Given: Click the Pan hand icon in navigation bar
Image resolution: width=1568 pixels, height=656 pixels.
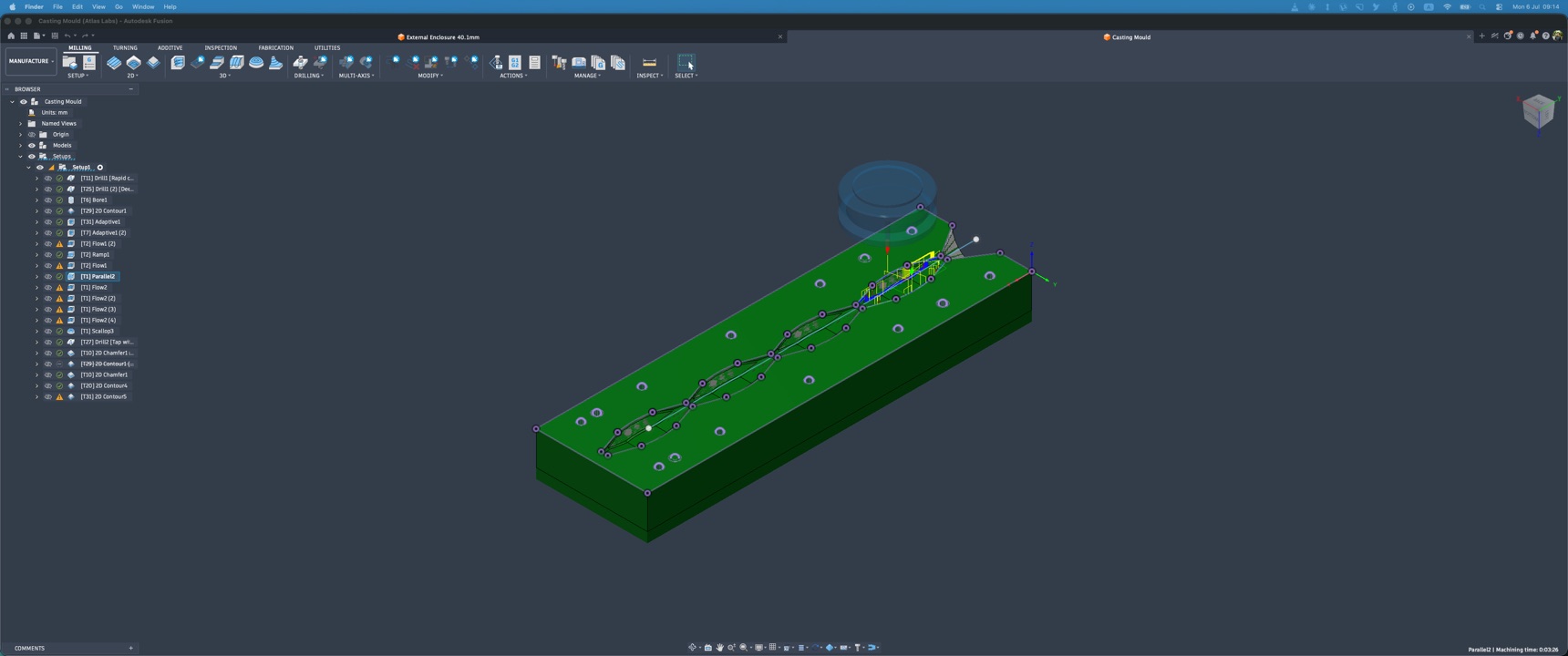Looking at the screenshot, I should click(x=719, y=648).
